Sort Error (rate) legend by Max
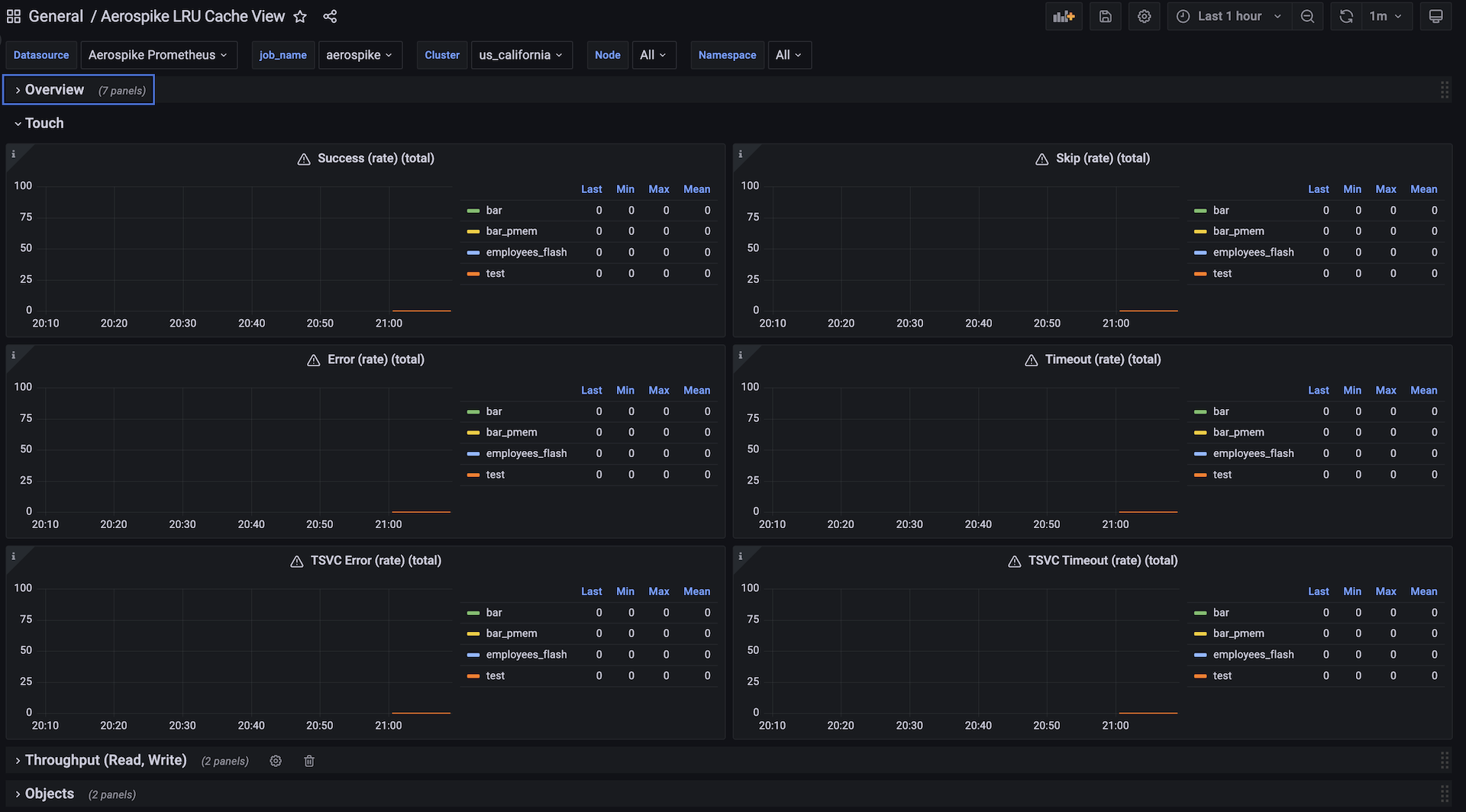The image size is (1466, 812). (659, 391)
